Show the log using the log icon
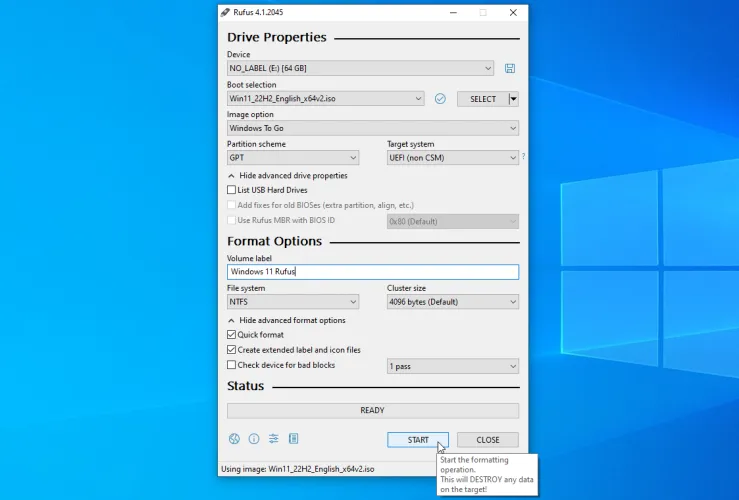The image size is (739, 500). click(x=294, y=439)
